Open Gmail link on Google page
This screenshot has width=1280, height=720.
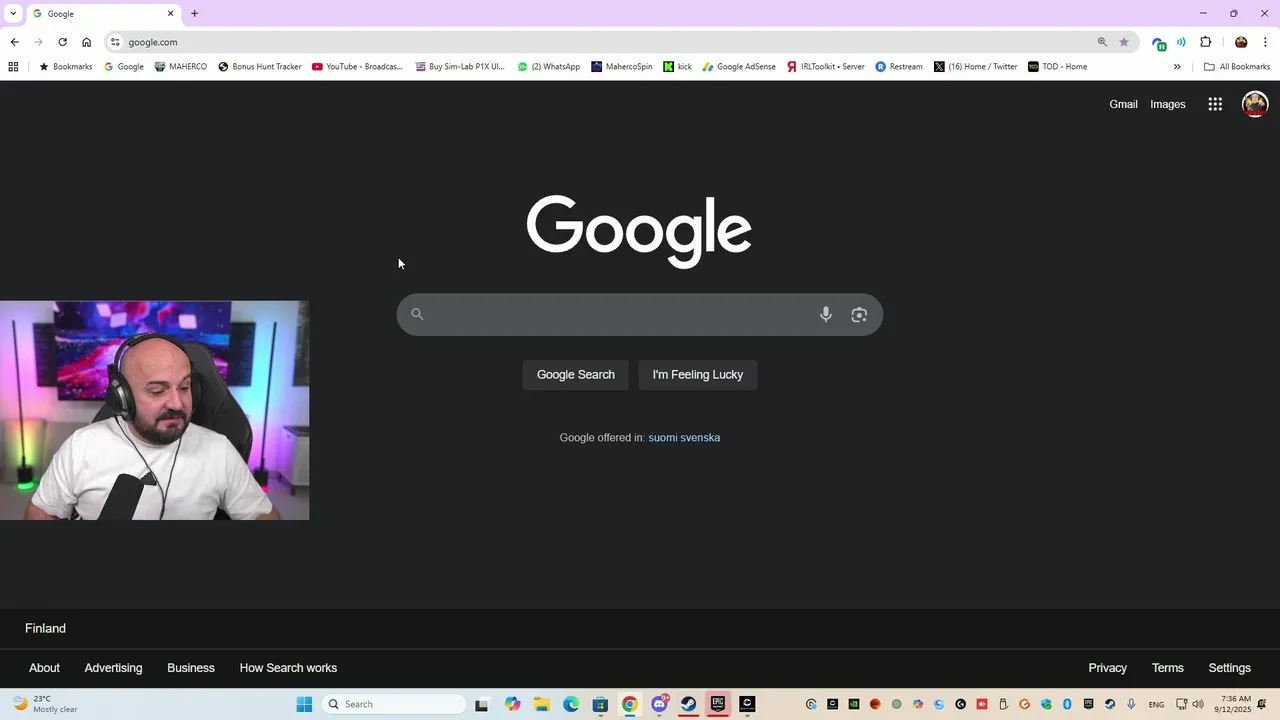click(1123, 104)
